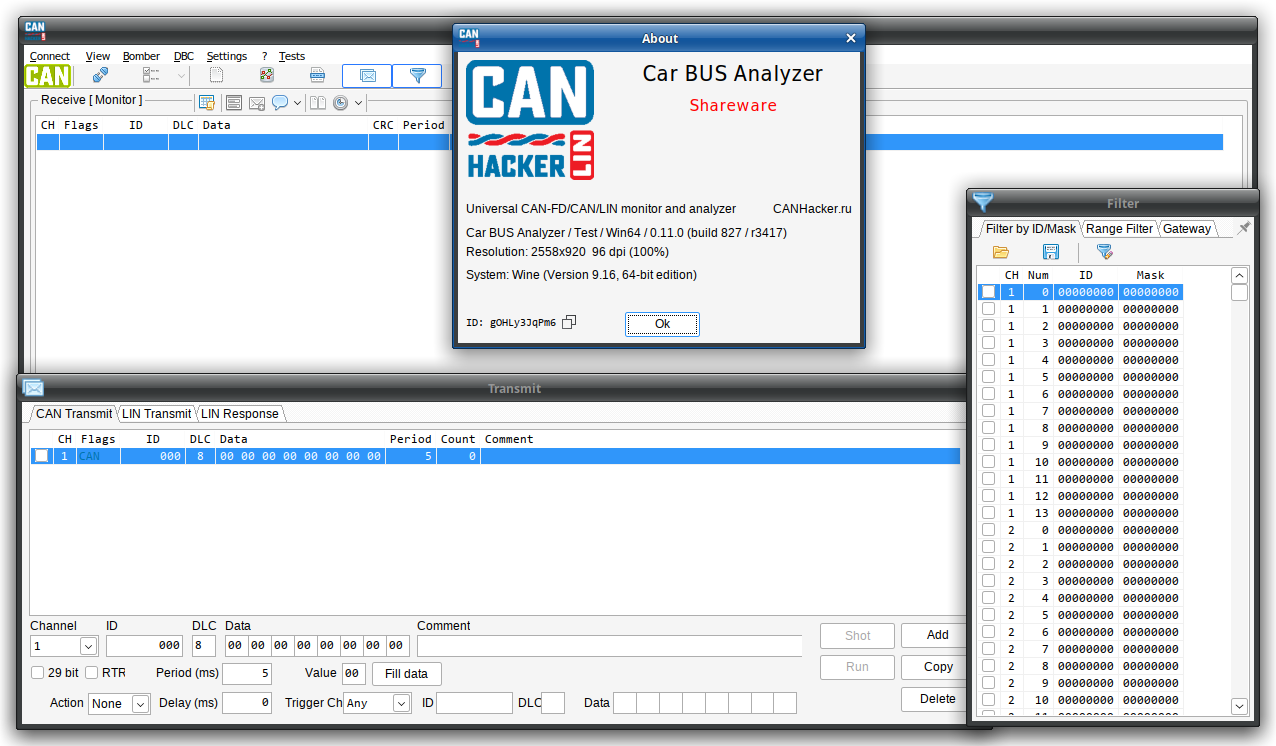The height and width of the screenshot is (746, 1276).
Task: Click the Period (ms) input field
Action: pos(247,674)
